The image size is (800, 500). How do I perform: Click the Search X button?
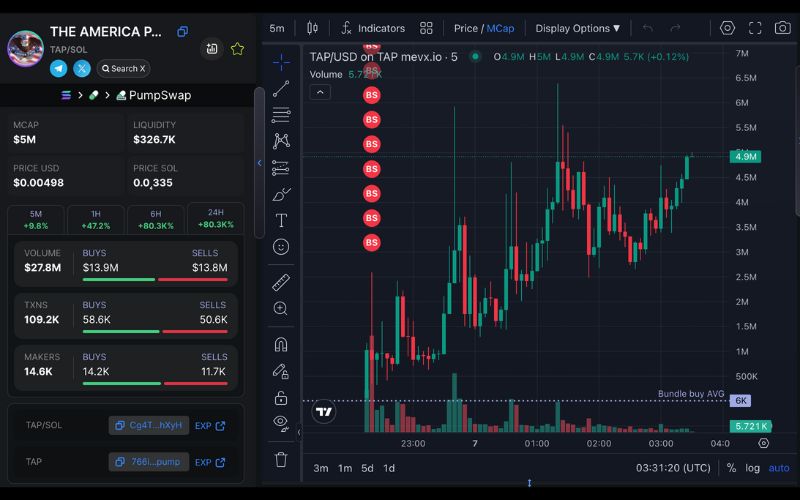click(x=123, y=68)
